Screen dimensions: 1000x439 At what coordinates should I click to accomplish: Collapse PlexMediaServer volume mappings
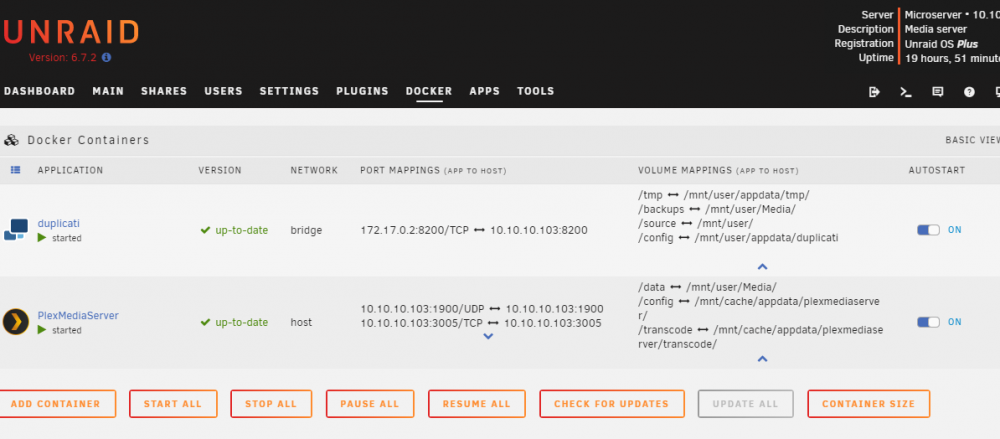tap(762, 359)
